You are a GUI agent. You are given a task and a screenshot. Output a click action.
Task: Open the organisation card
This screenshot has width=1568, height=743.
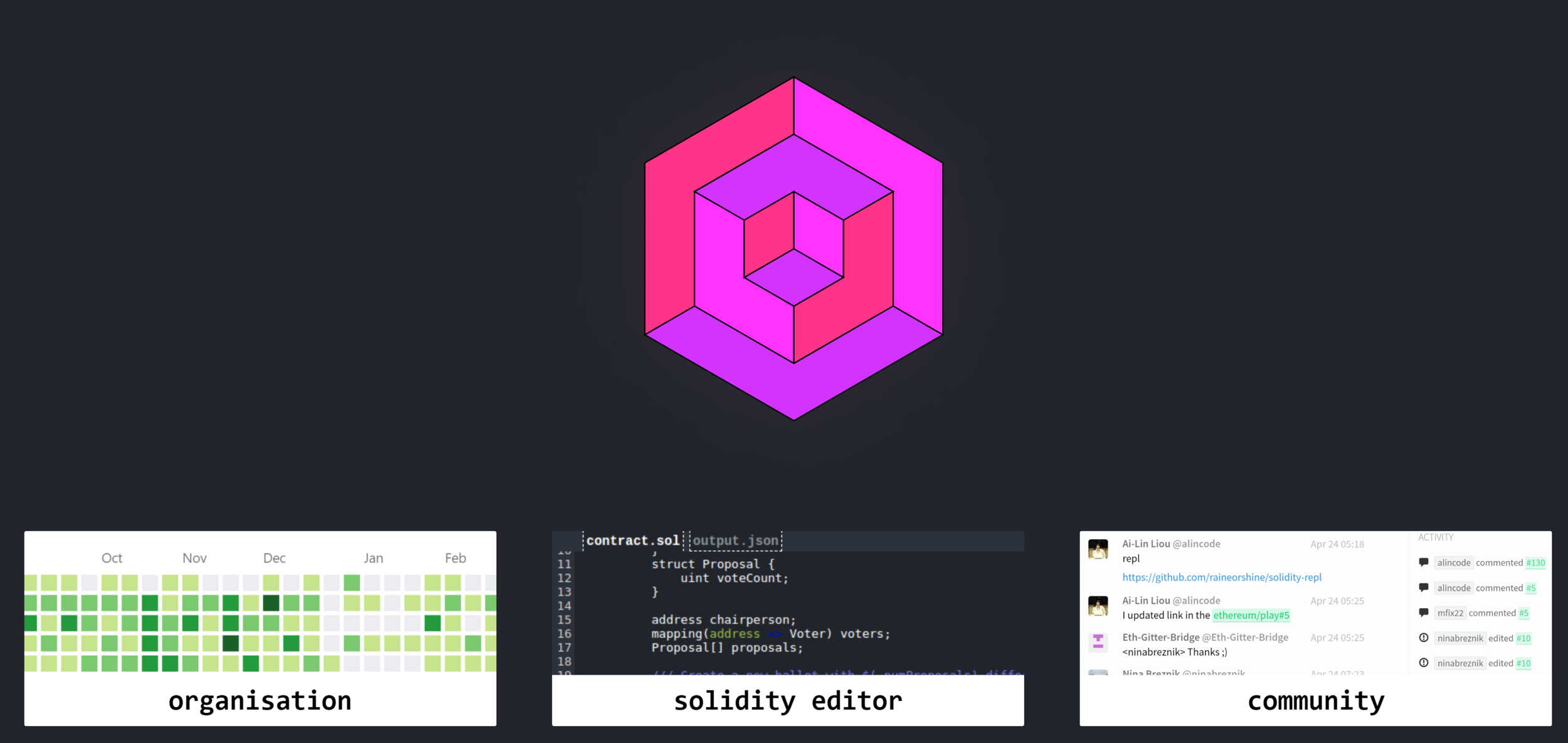[x=260, y=700]
